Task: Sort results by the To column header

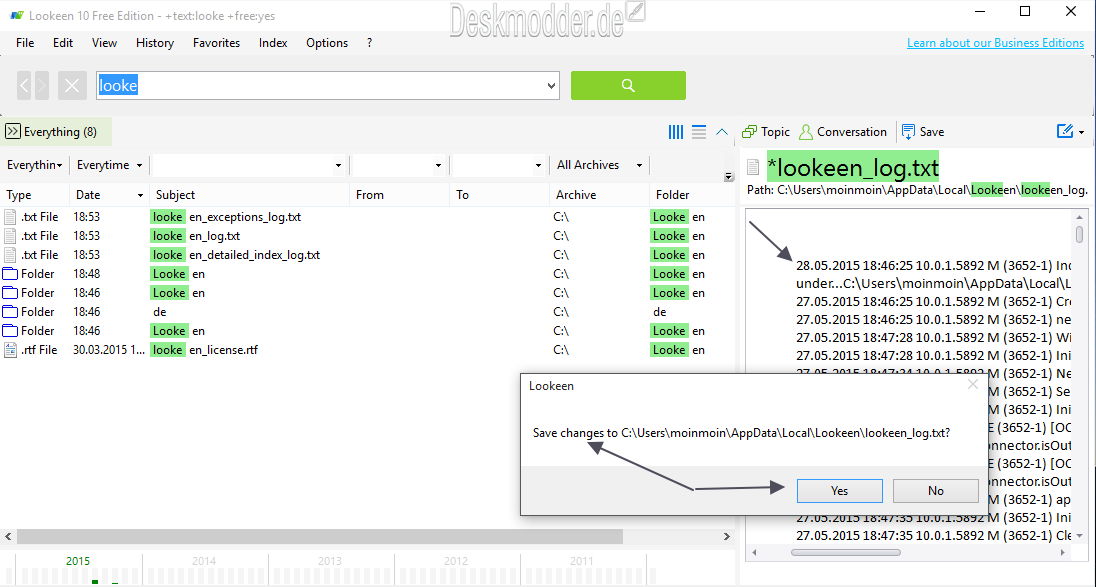Action: tap(499, 195)
